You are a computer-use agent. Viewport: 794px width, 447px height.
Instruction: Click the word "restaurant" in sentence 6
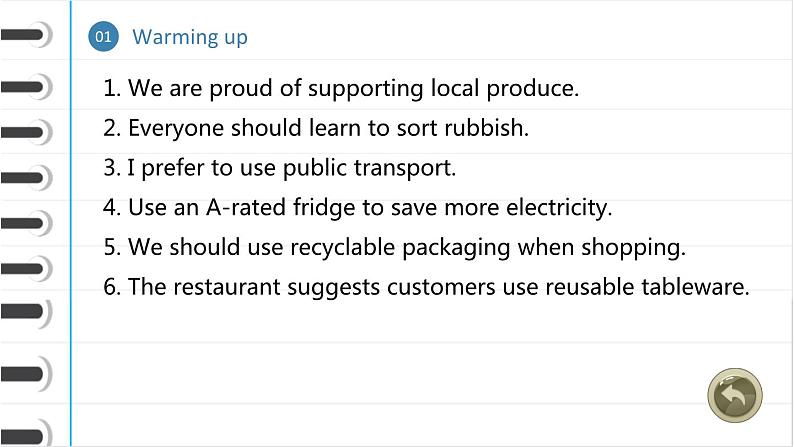(x=228, y=288)
